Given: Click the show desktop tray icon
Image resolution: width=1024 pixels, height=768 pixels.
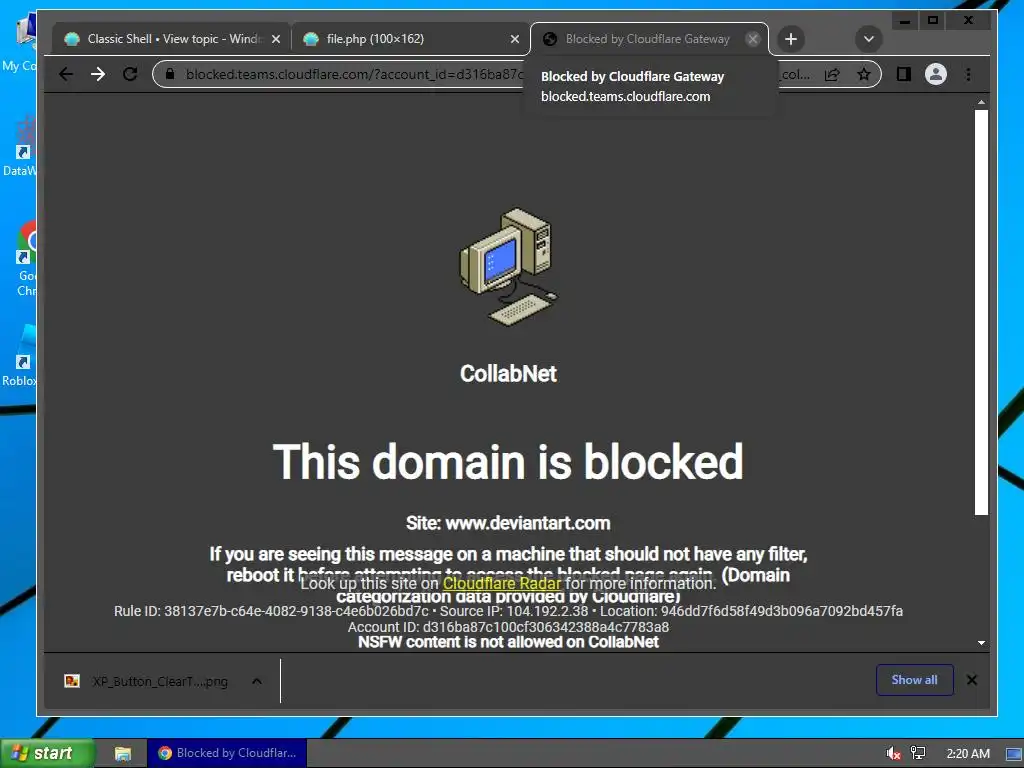Looking at the screenshot, I should 1014,754.
